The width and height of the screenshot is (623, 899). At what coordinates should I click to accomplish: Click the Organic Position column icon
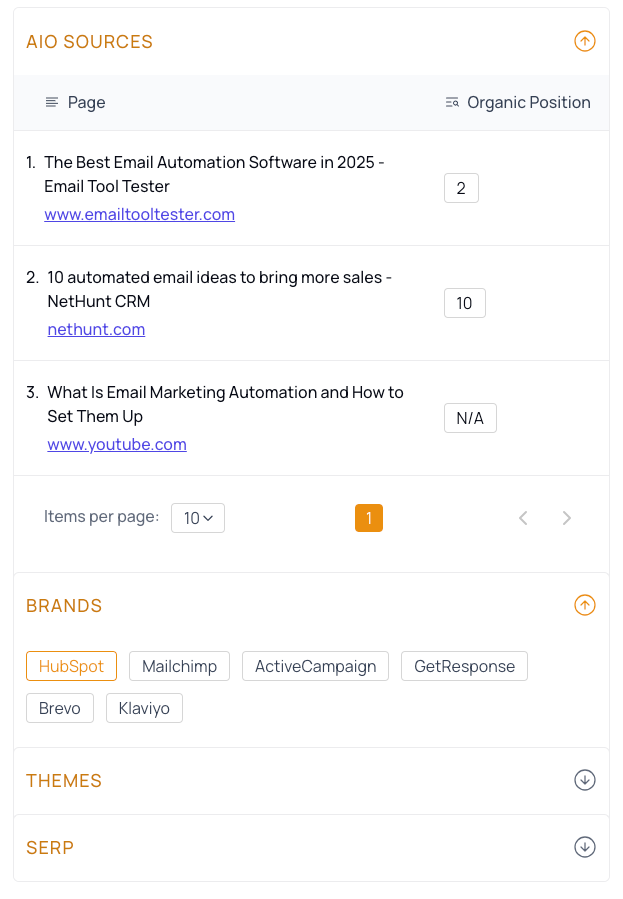click(452, 102)
